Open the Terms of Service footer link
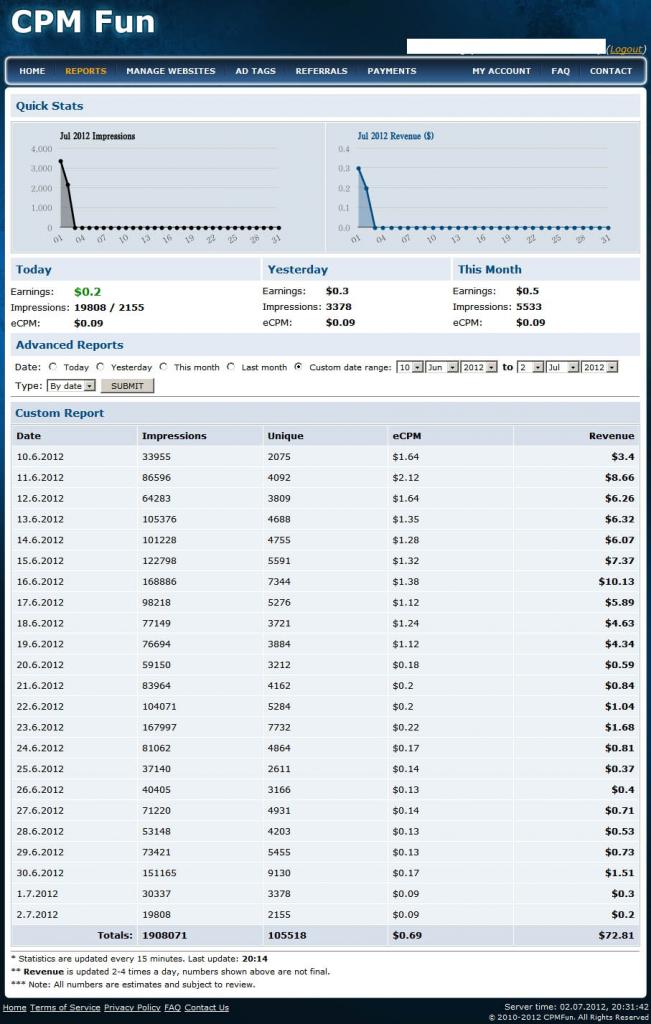This screenshot has height=1024, width=651. coord(65,1008)
